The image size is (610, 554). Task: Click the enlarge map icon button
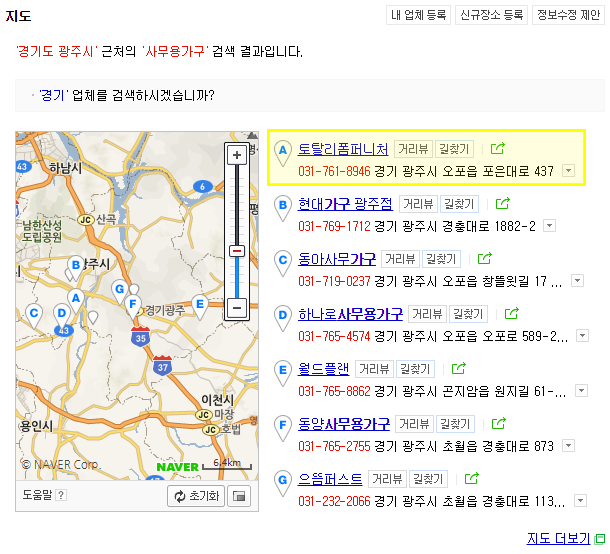[x=239, y=496]
